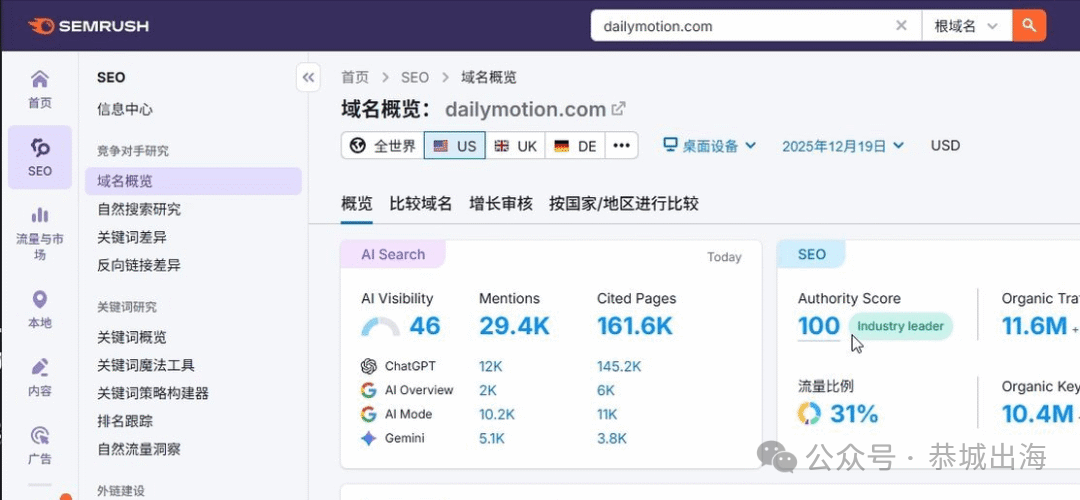1080x500 pixels.
Task: Click the Industry leader badge
Action: (900, 326)
